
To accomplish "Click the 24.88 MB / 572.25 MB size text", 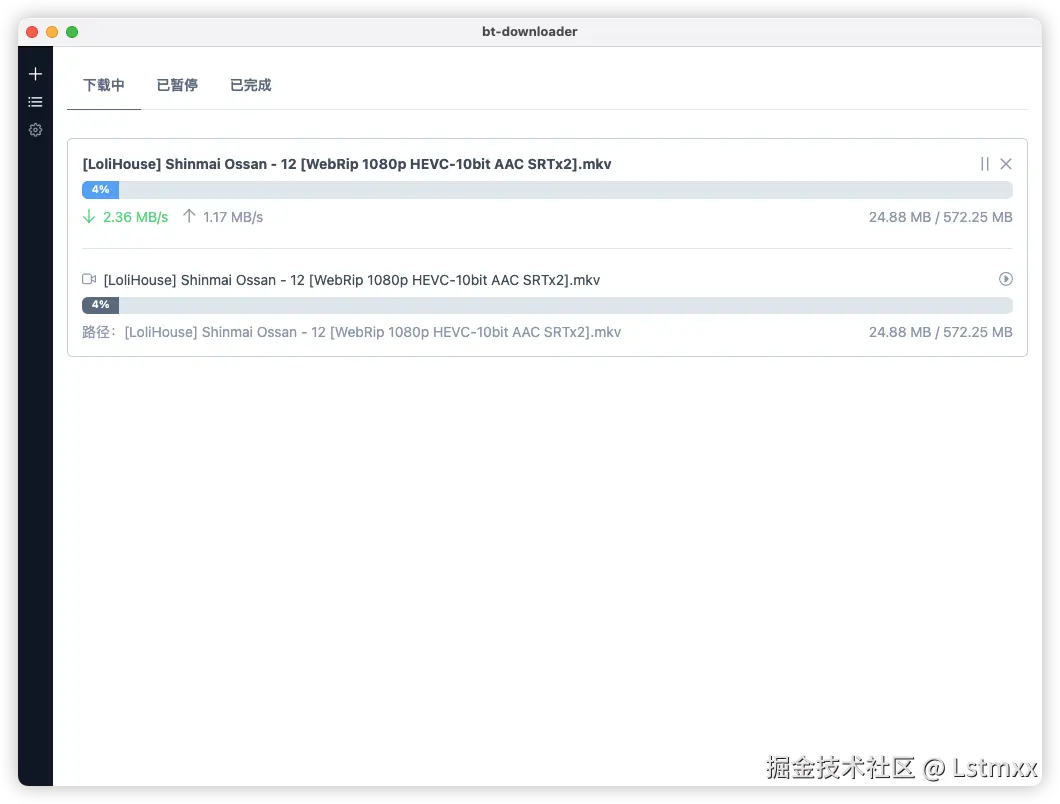I will tap(940, 216).
